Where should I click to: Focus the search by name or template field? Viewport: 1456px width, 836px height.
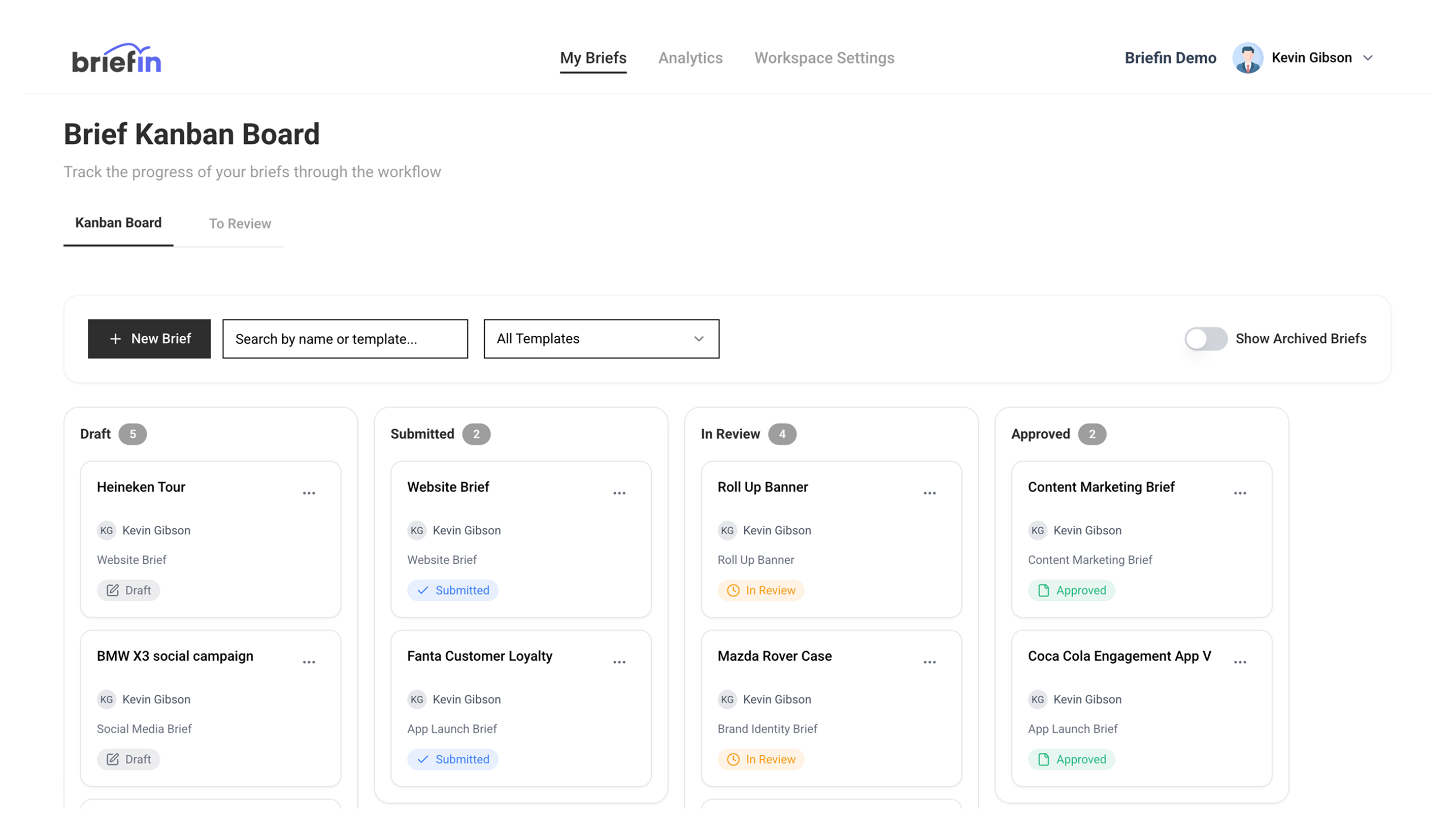click(x=346, y=339)
